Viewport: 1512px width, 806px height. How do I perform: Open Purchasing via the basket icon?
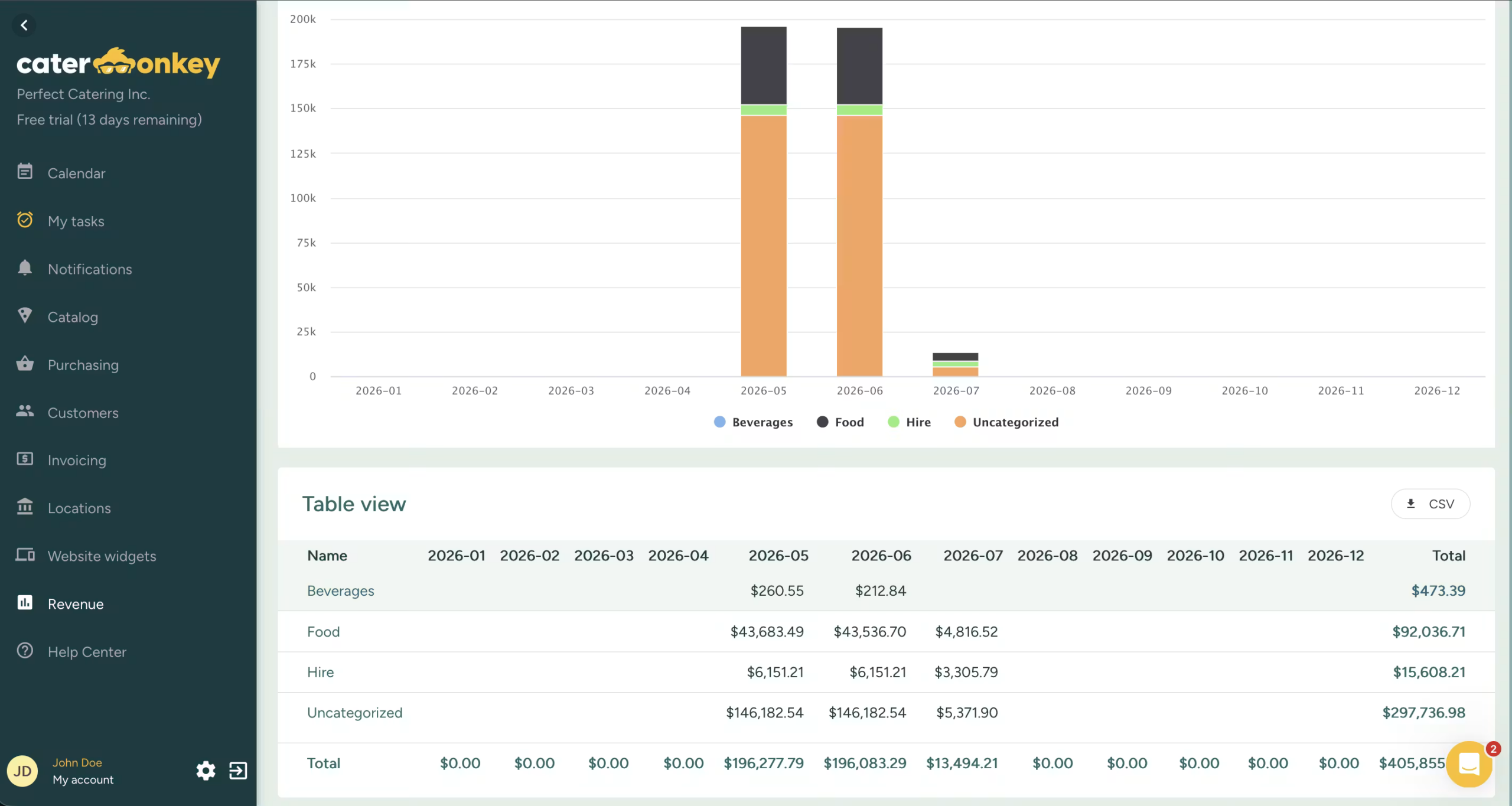click(x=25, y=363)
